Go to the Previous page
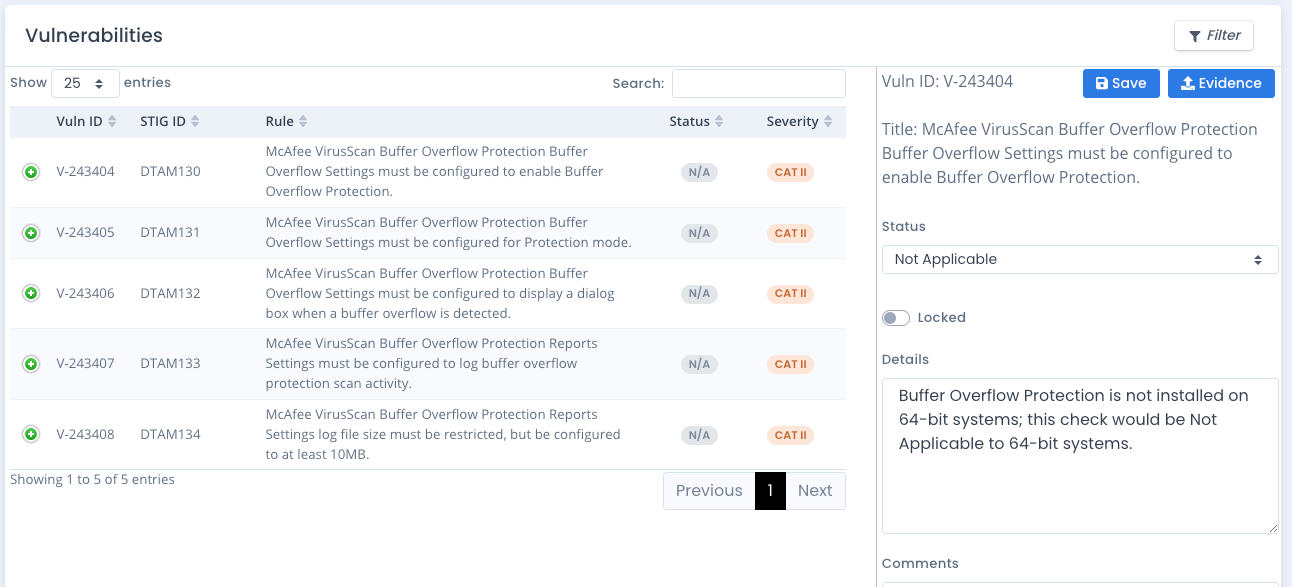 709,491
